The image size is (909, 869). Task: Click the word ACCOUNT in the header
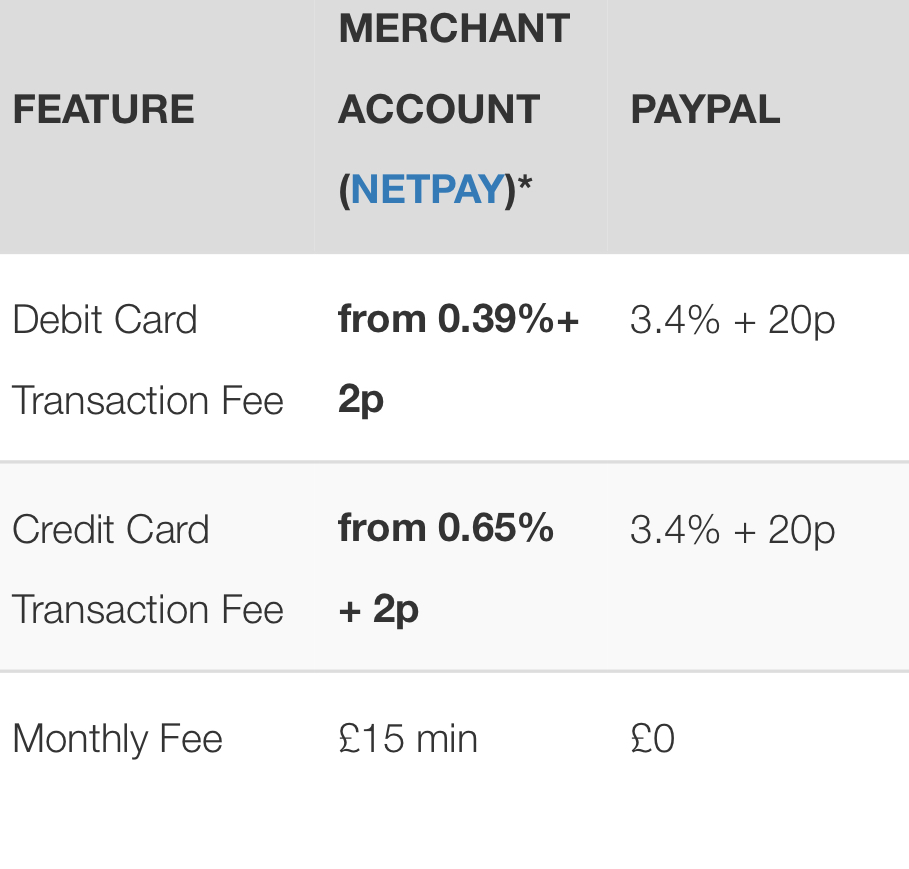tap(439, 109)
